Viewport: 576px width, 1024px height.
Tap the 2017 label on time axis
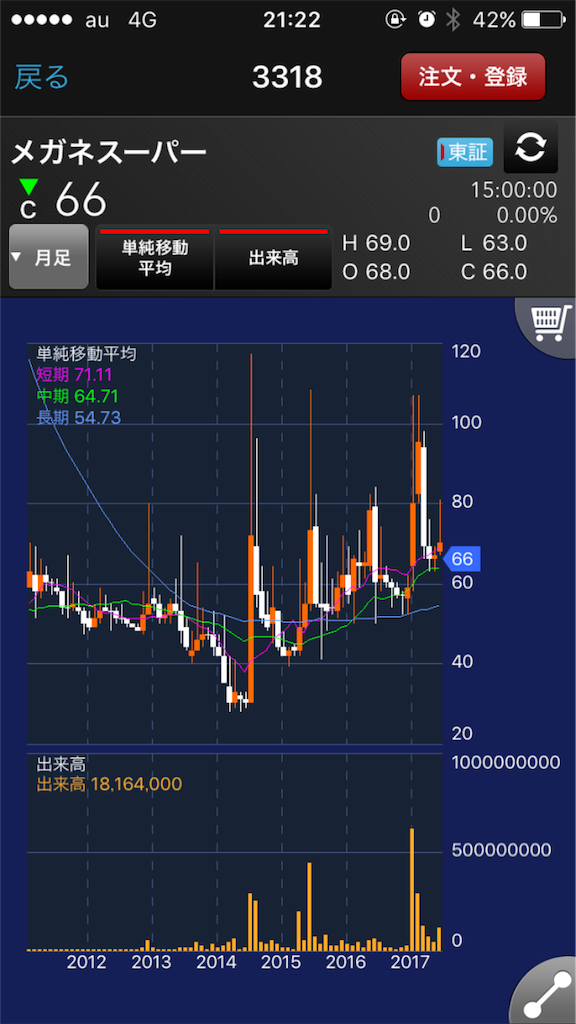411,963
